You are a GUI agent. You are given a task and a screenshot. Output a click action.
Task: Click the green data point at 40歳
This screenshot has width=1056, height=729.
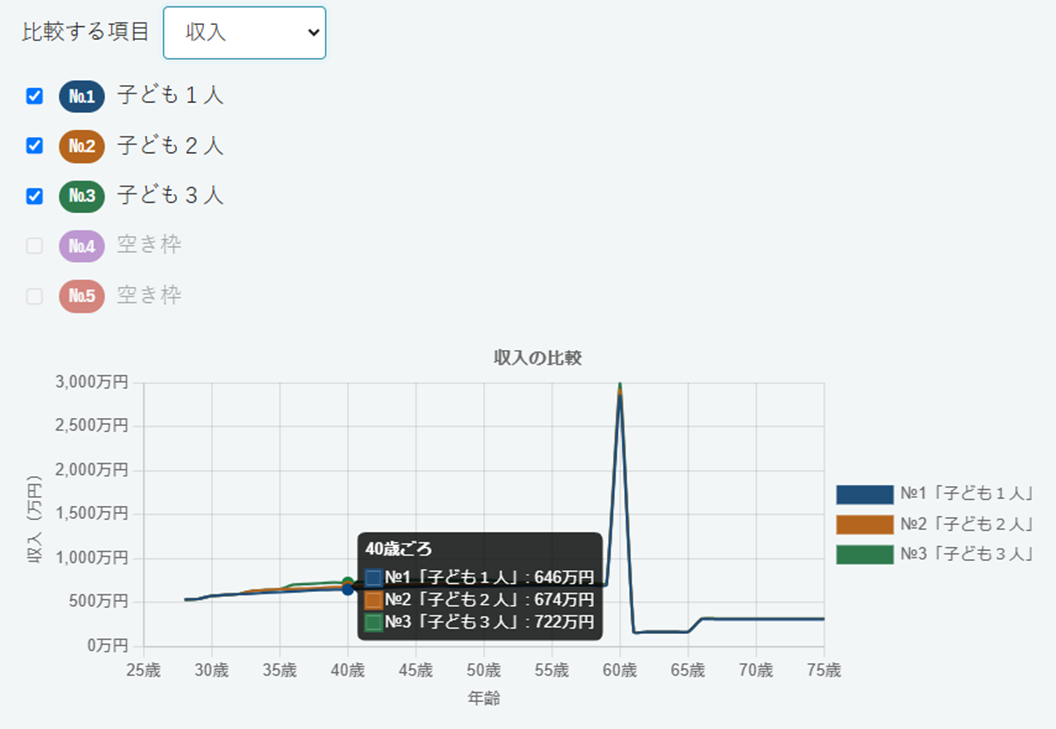click(348, 581)
